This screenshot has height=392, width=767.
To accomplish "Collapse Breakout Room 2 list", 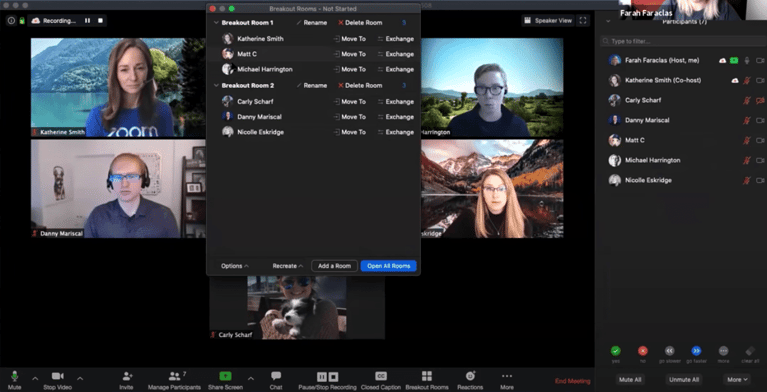I will (x=216, y=85).
